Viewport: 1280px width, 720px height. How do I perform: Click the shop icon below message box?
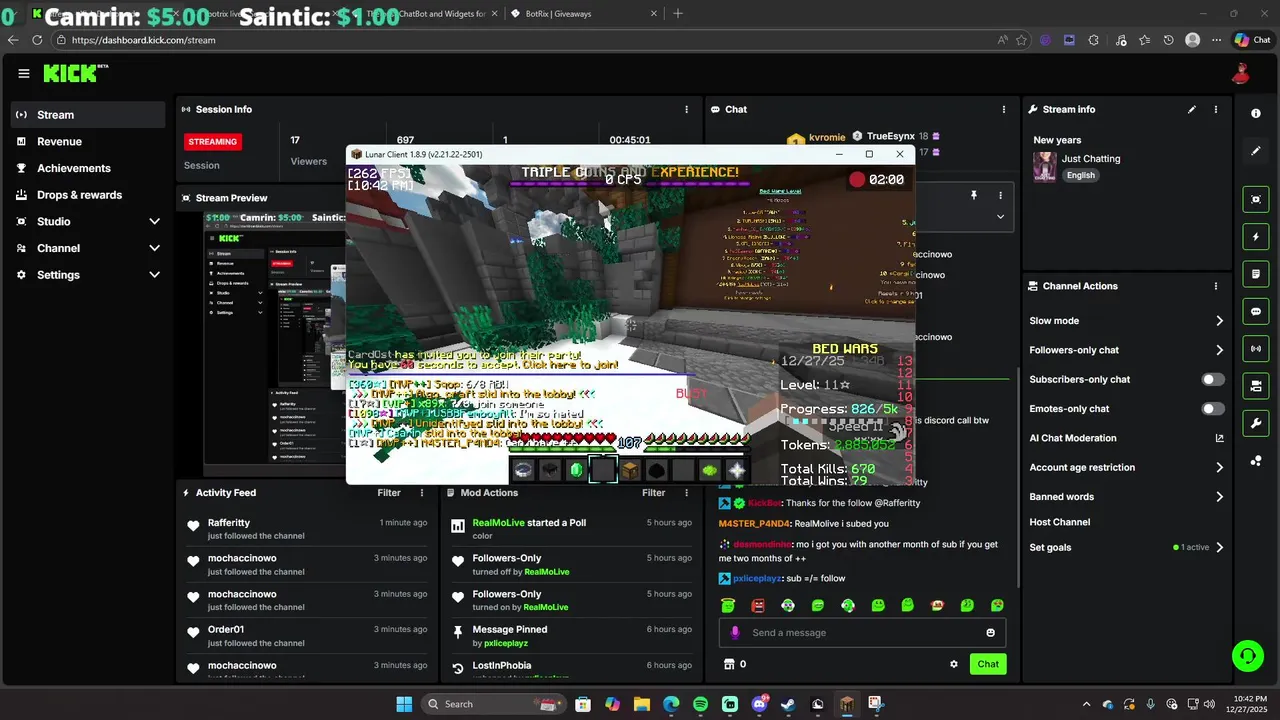tap(728, 664)
